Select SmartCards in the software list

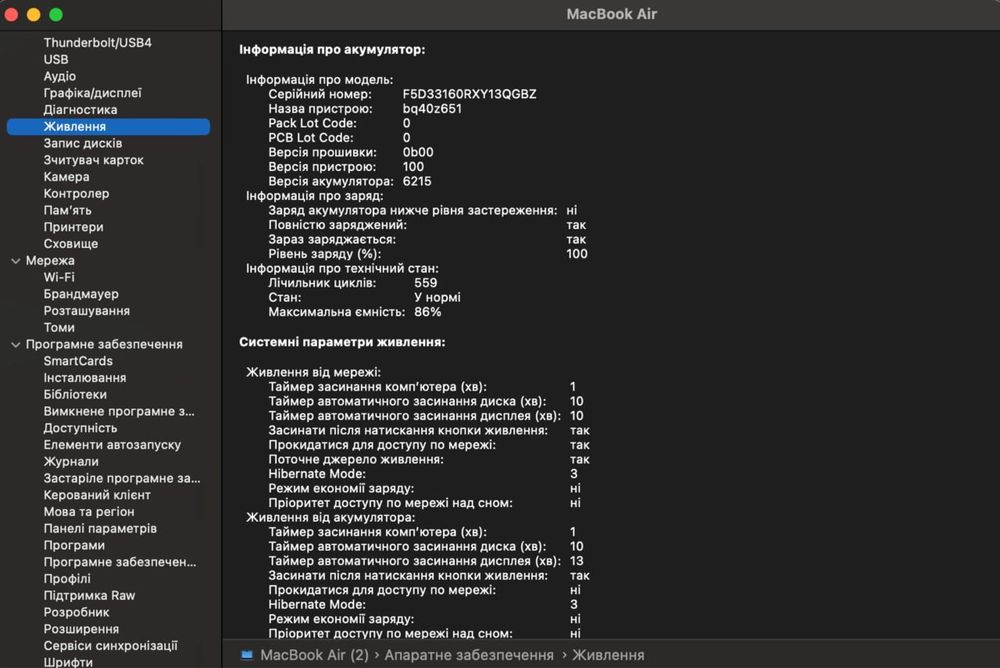point(78,361)
